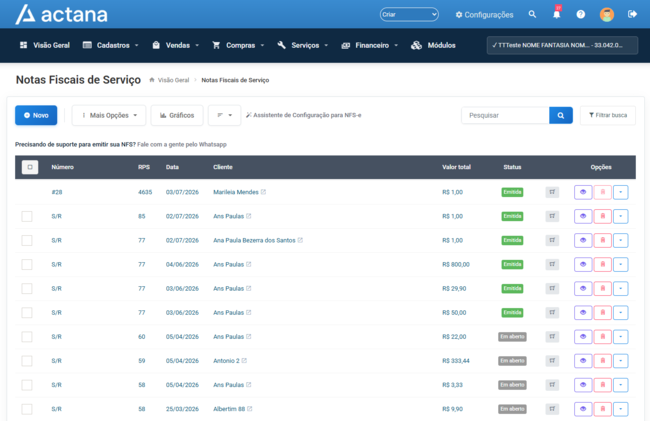This screenshot has height=421, width=650.
Task: Open the Vendas menu
Action: (x=176, y=46)
